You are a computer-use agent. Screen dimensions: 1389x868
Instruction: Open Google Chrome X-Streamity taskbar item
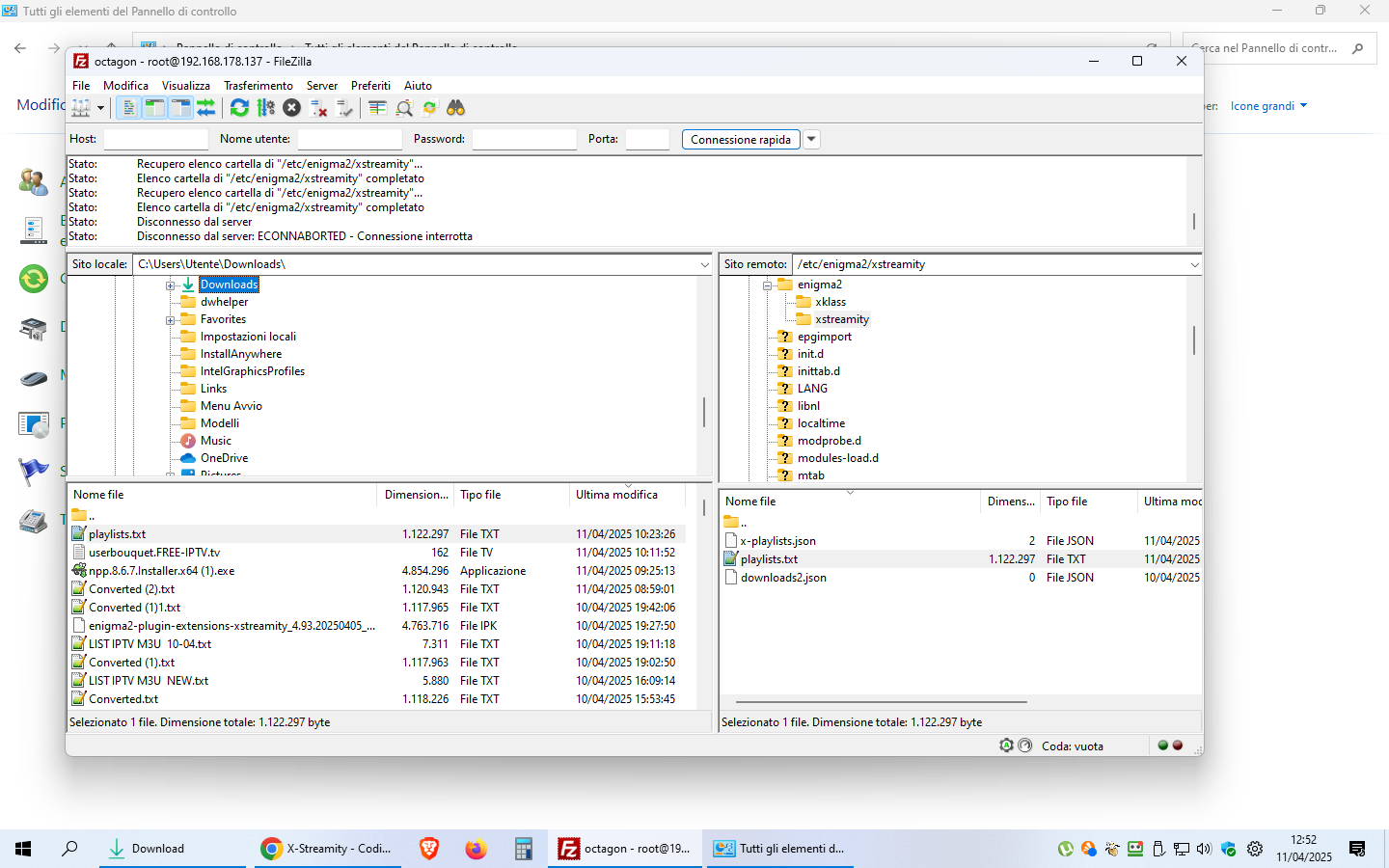click(x=326, y=849)
